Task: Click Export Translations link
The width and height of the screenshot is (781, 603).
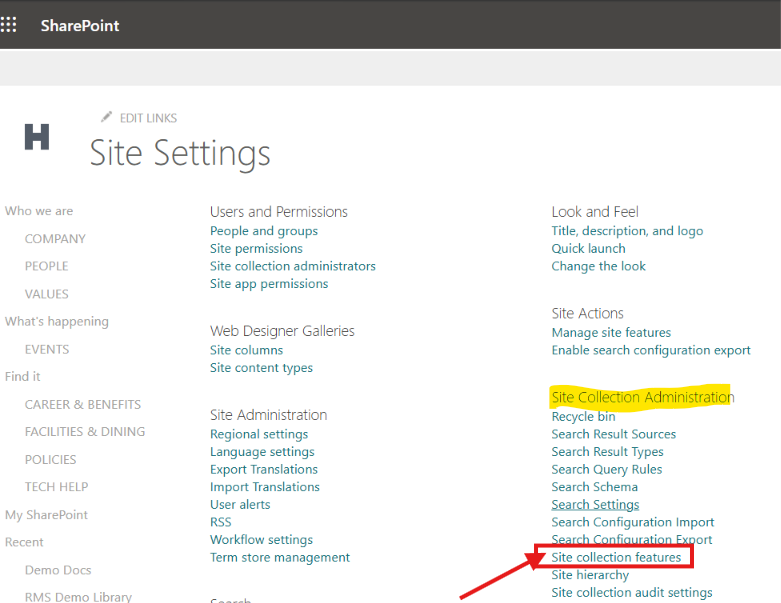Action: pos(264,470)
